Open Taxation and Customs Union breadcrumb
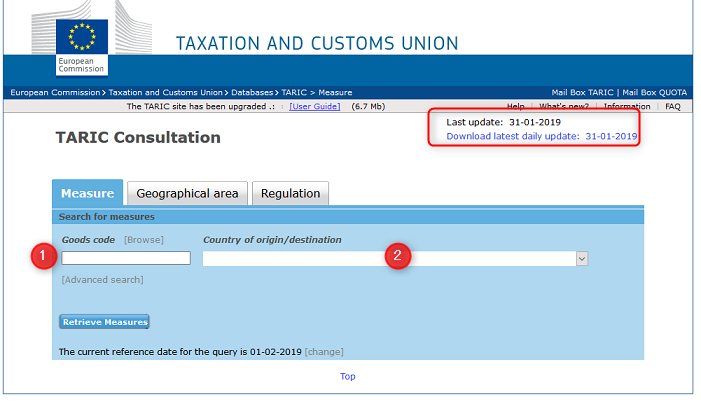The width and height of the screenshot is (701, 404). [x=165, y=93]
